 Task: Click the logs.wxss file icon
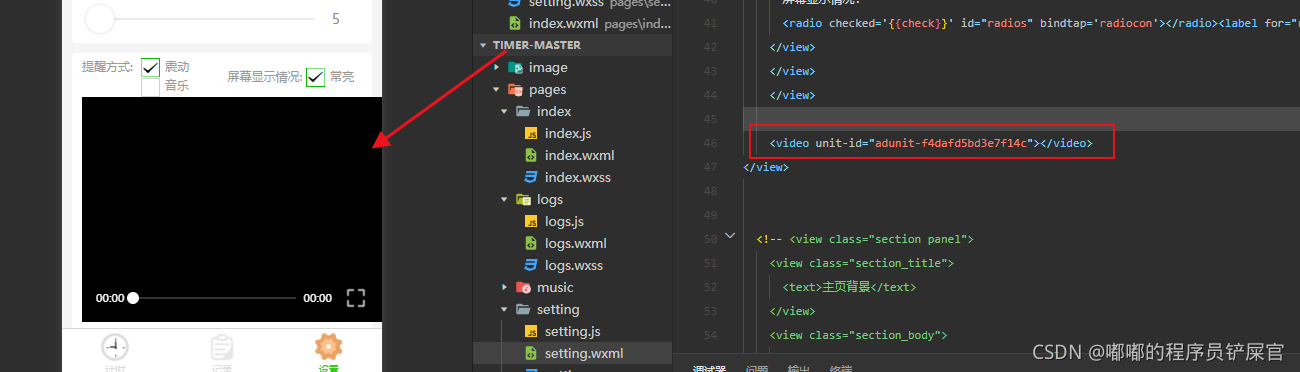coord(532,265)
